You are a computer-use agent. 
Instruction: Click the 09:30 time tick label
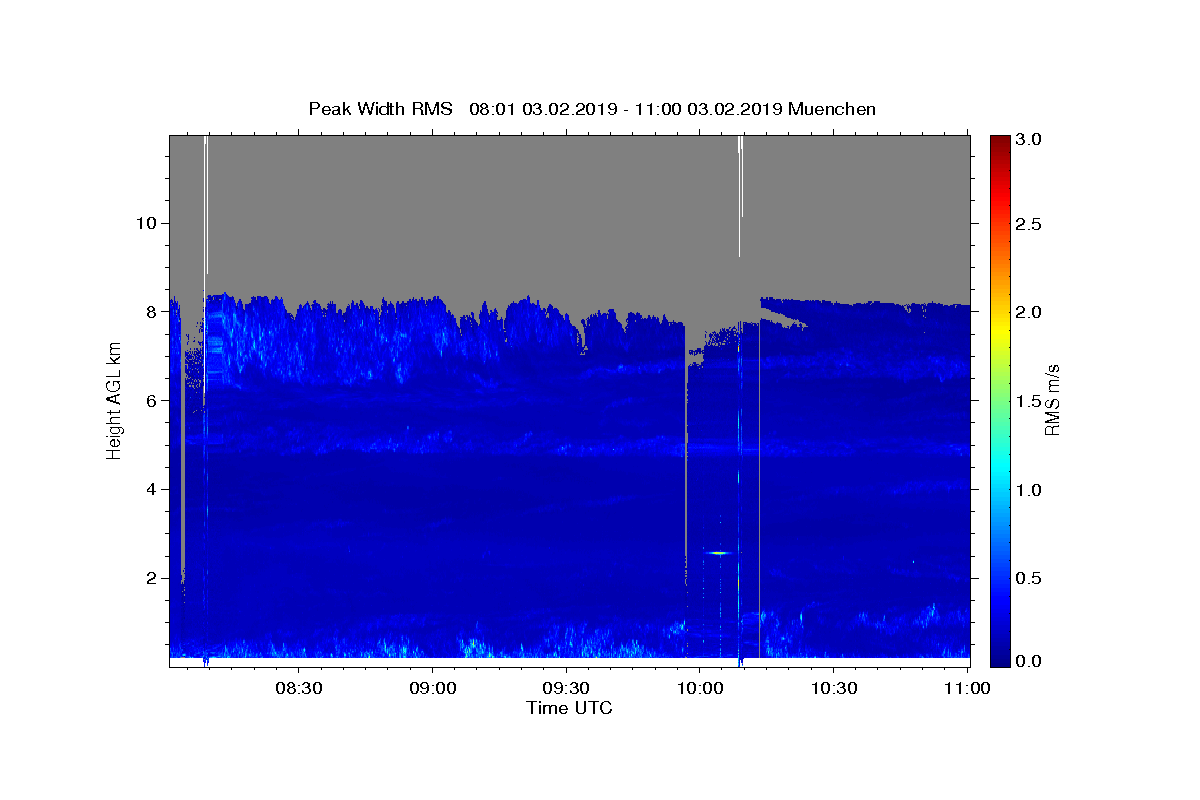566,688
